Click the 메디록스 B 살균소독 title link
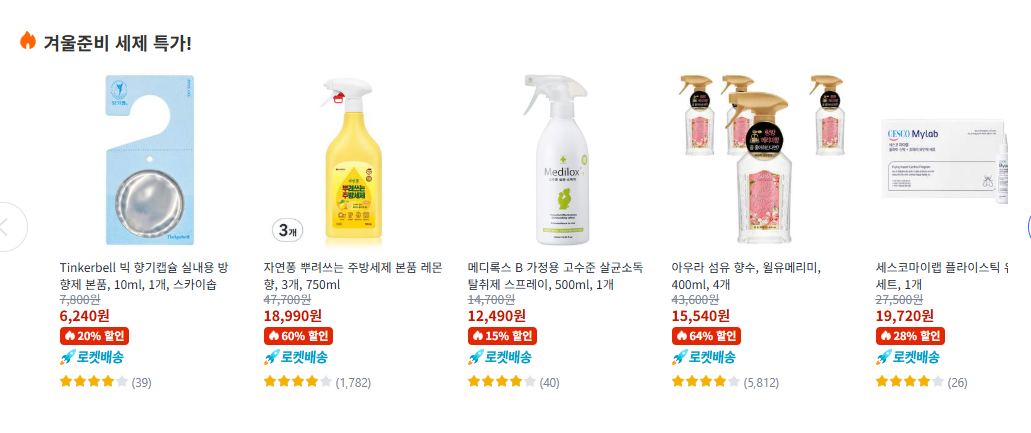The width and height of the screenshot is (1031, 433). pyautogui.click(x=555, y=277)
